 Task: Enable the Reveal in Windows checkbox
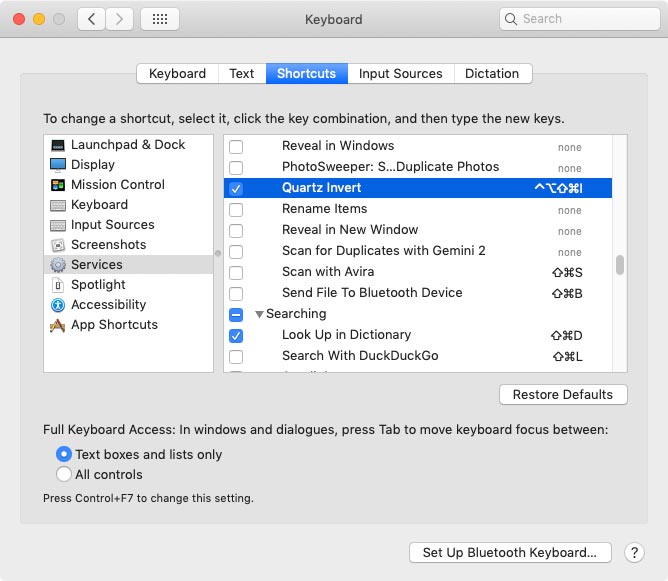coord(236,147)
